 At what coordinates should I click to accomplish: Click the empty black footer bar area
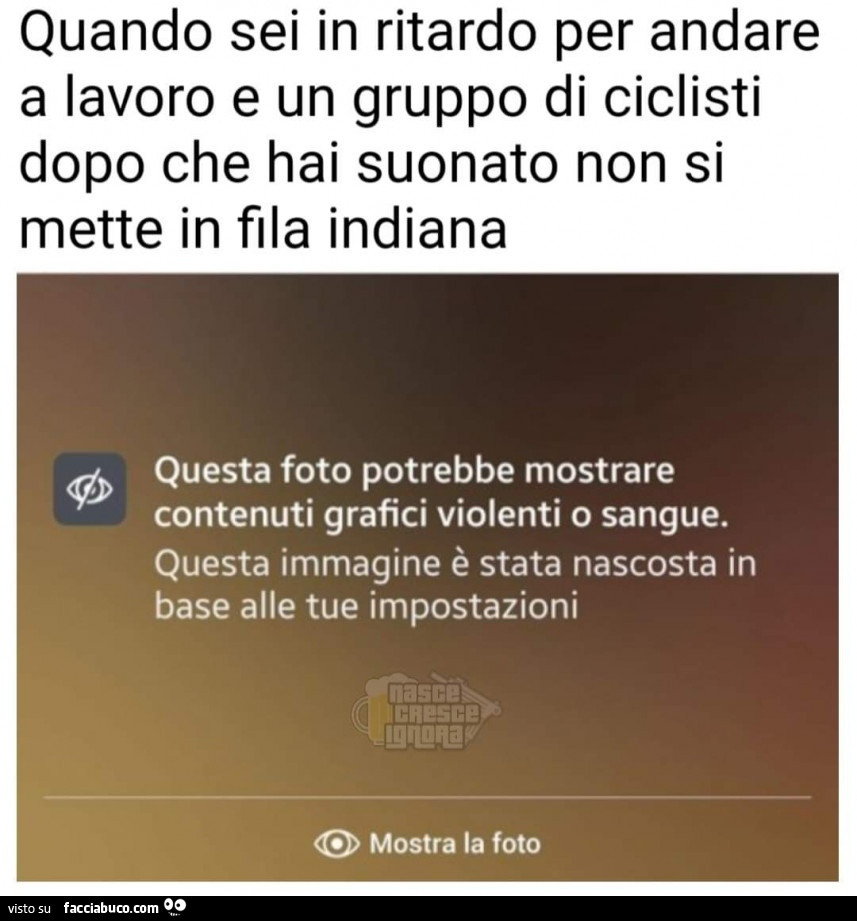point(517,908)
